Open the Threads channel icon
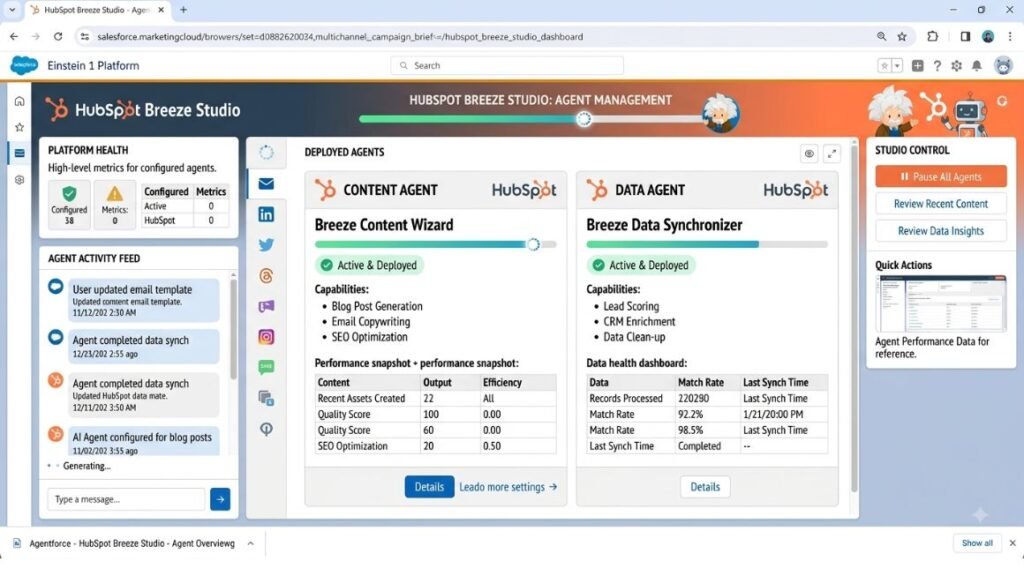1024x576 pixels. click(266, 276)
